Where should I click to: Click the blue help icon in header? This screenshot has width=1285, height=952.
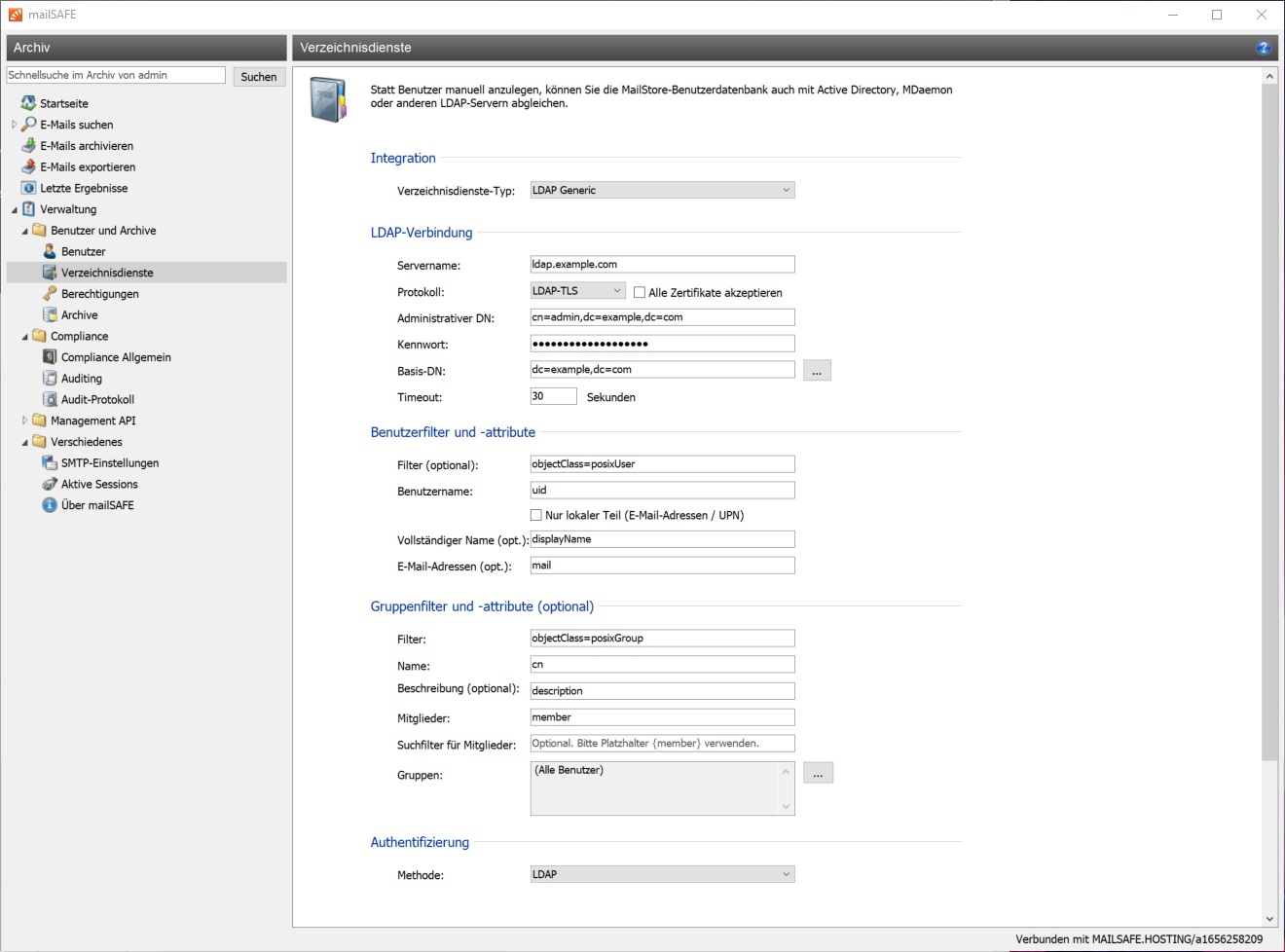(x=1263, y=48)
